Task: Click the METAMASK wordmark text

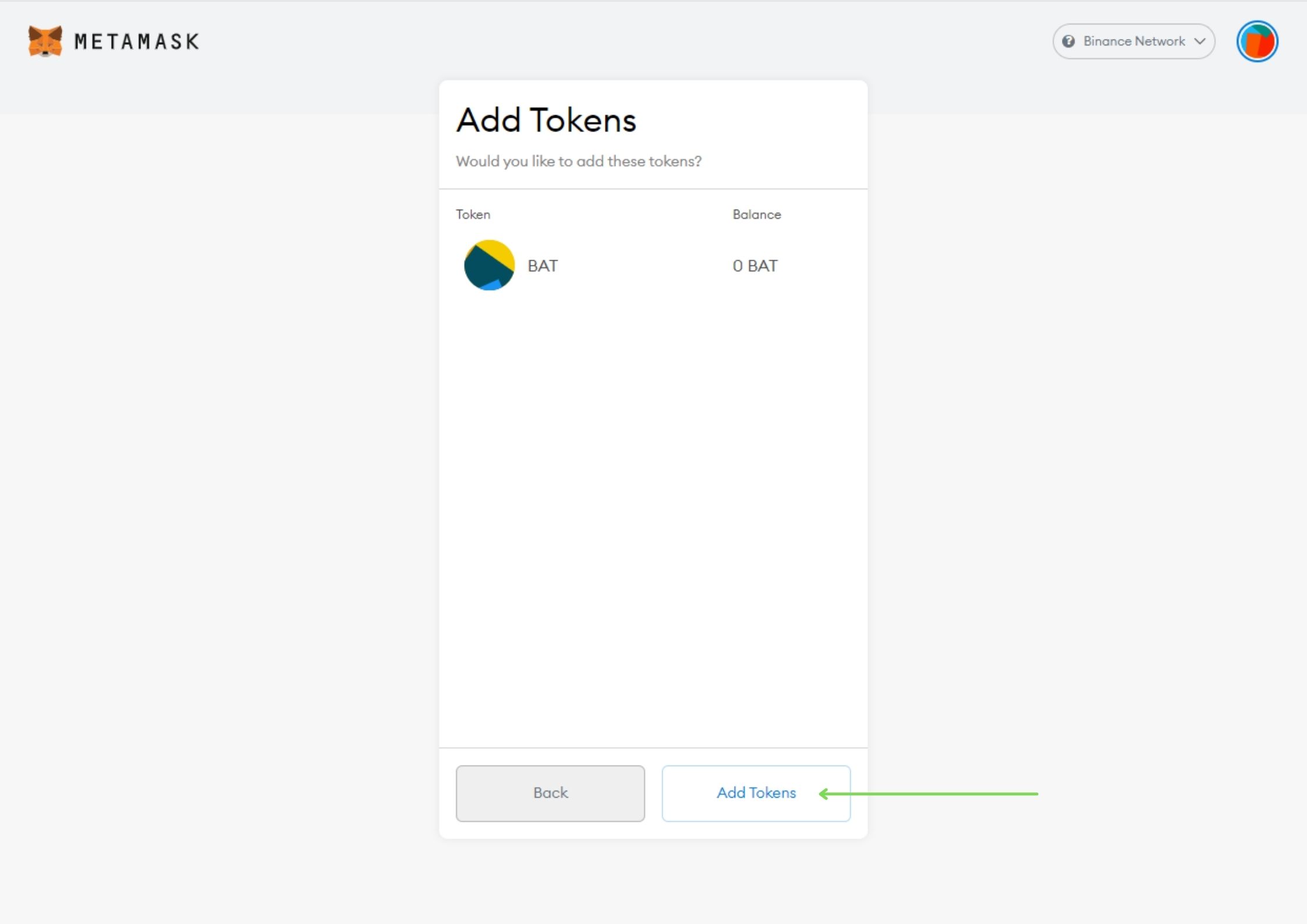Action: click(x=137, y=41)
